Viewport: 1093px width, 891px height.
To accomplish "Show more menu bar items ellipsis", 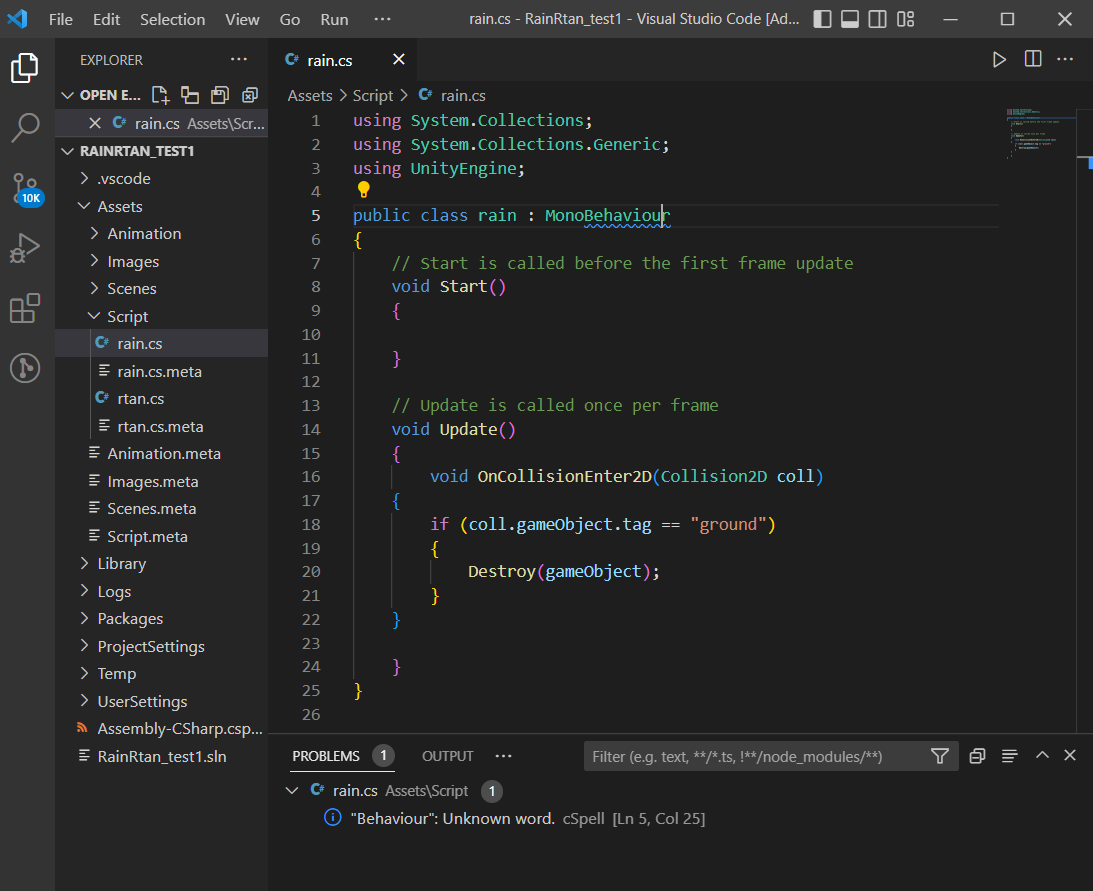I will [x=382, y=20].
